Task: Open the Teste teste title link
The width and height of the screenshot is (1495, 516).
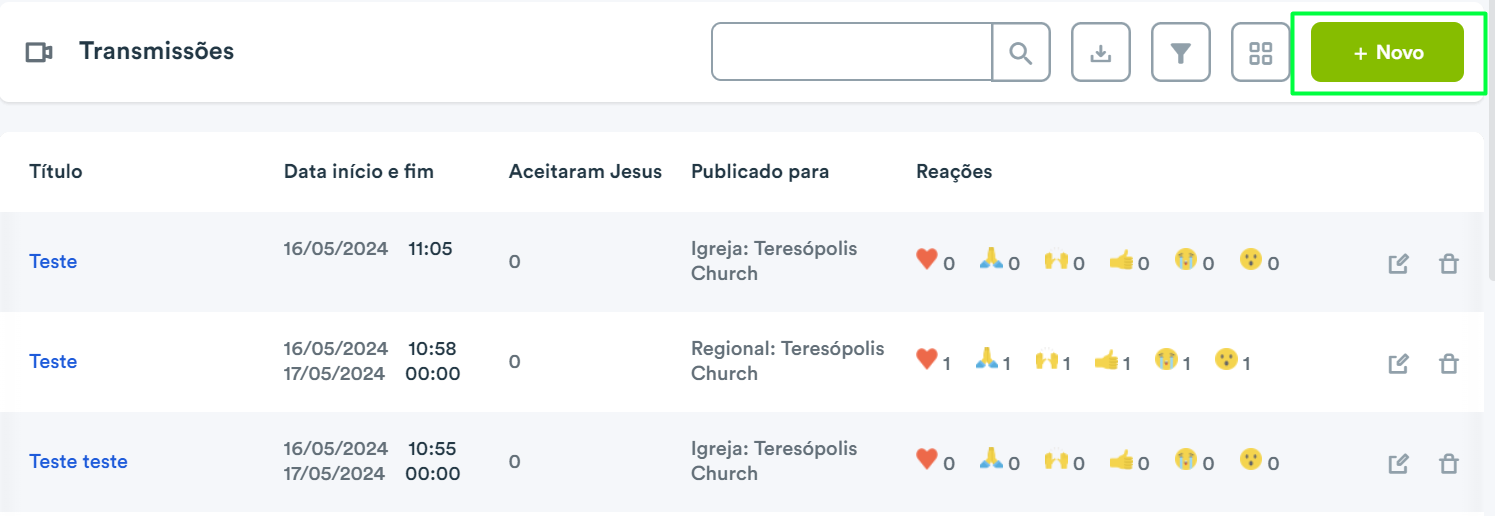Action: (x=78, y=461)
